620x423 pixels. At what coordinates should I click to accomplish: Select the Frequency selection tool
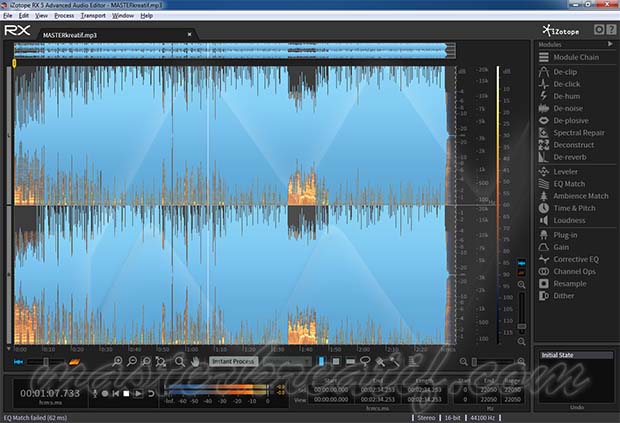click(x=350, y=361)
